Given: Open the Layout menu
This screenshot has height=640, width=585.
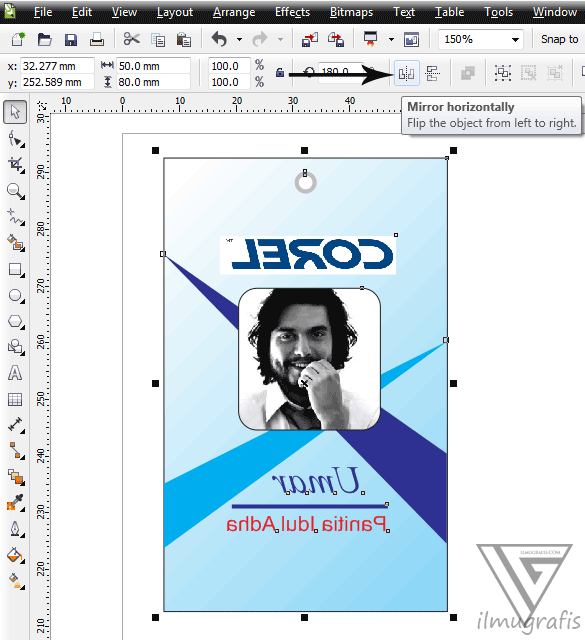Looking at the screenshot, I should pos(175,13).
